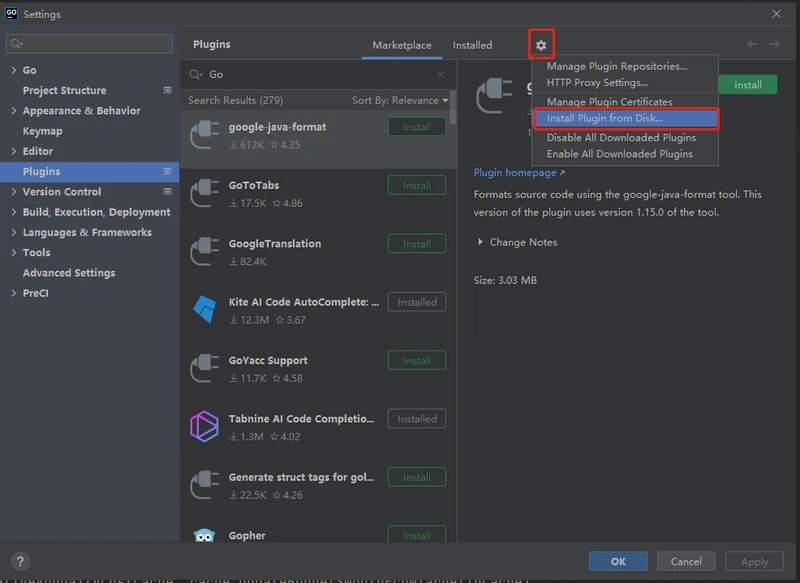Navigate back with the left arrow
The width and height of the screenshot is (800, 583).
pos(753,44)
